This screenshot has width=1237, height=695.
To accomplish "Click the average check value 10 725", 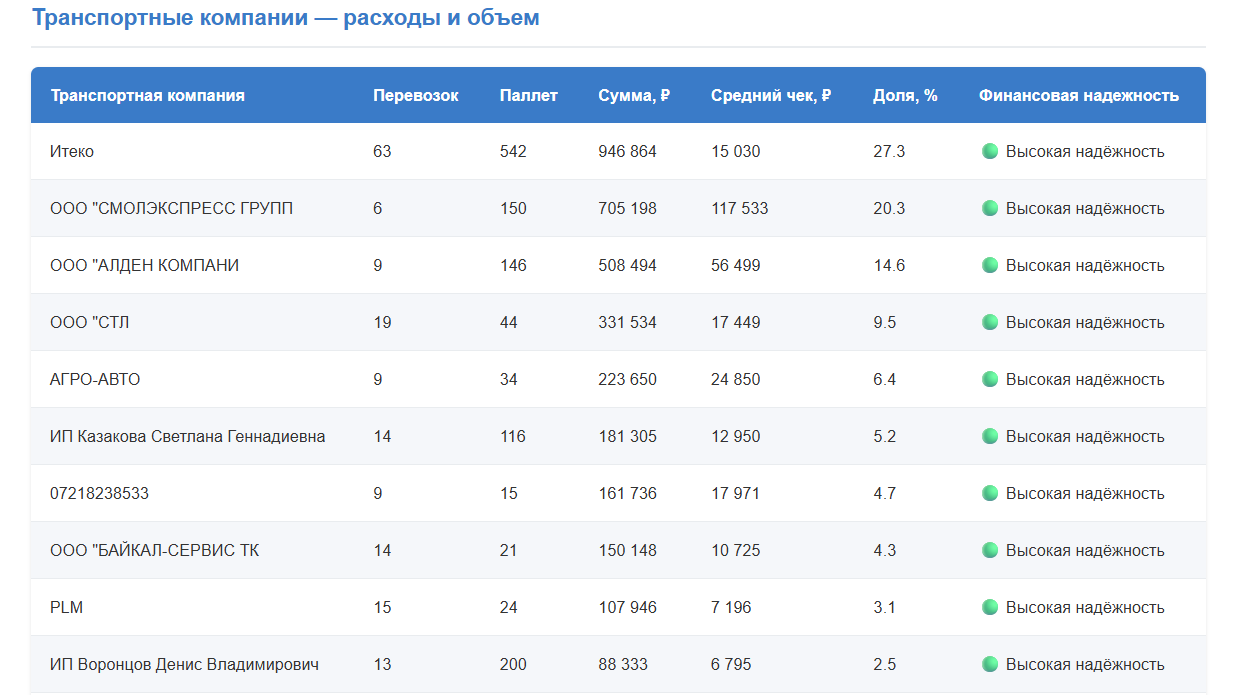I will 736,550.
